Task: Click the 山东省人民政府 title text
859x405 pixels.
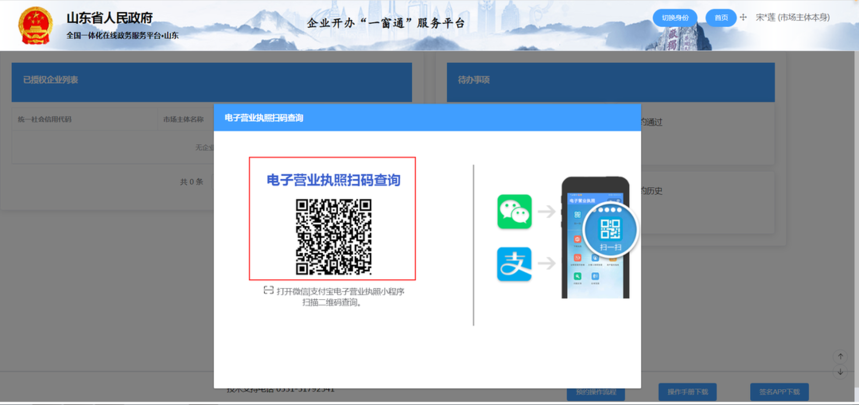Action: [110, 18]
